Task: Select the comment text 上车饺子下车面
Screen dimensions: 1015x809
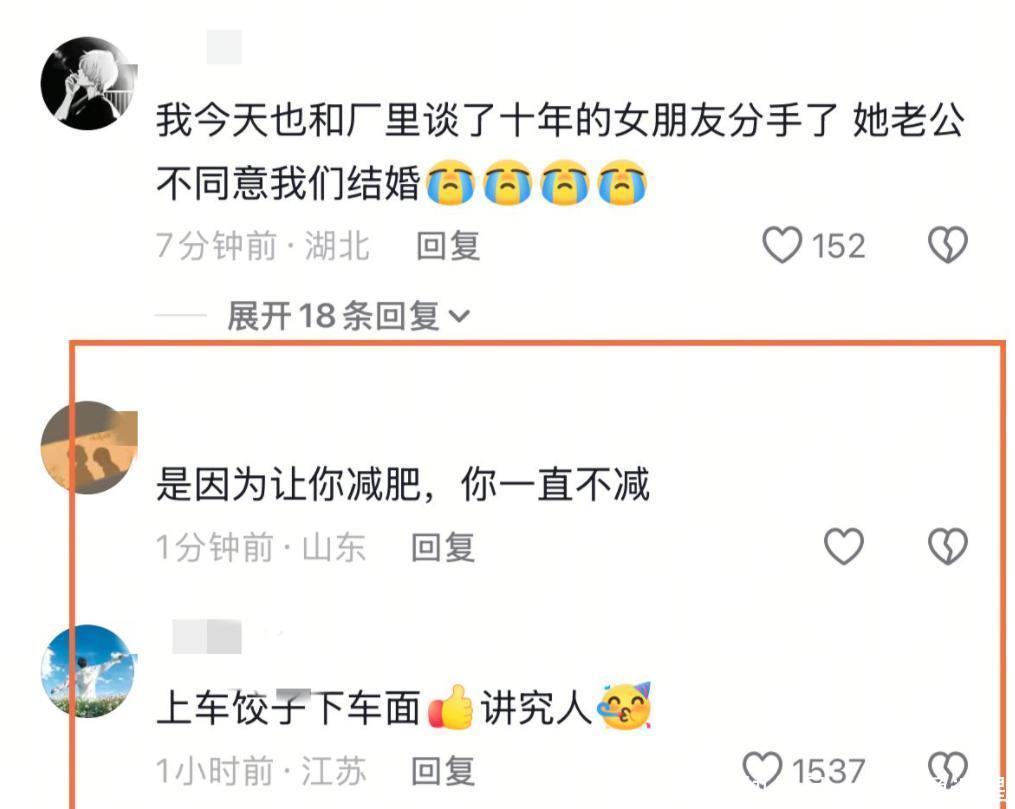Action: tap(288, 707)
